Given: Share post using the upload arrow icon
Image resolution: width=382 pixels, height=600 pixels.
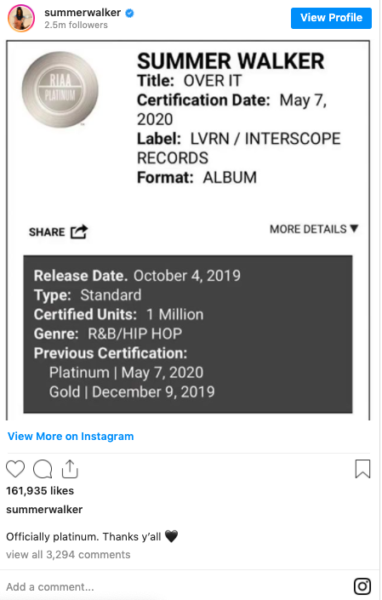Looking at the screenshot, I should pos(70,469).
